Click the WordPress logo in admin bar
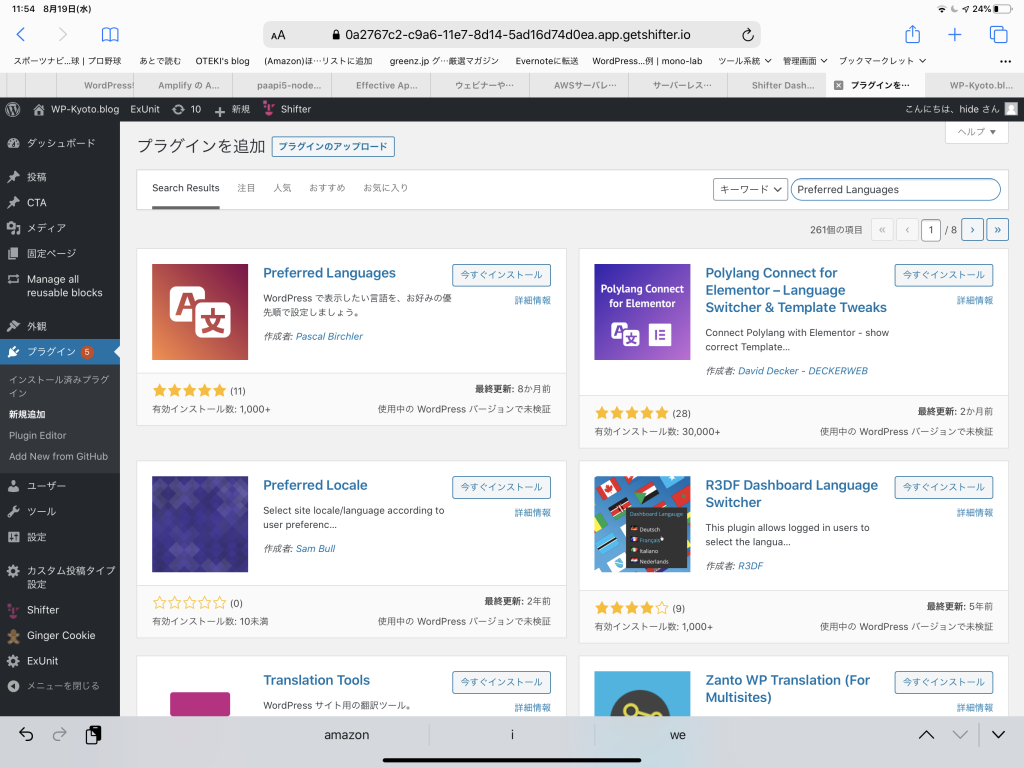 point(13,109)
